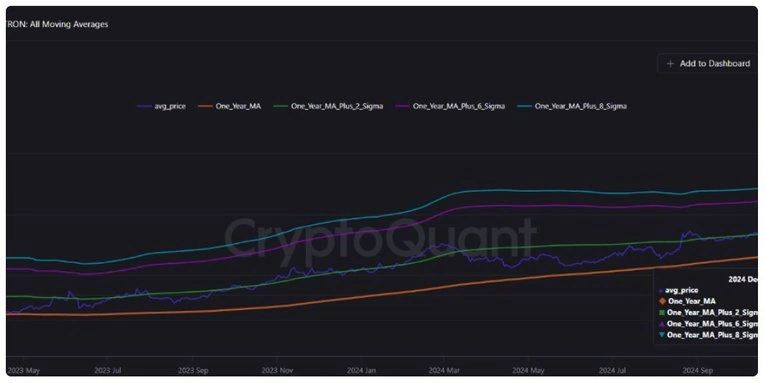Screen dimensions: 766x383
Task: Click the Add to Dashboard button
Action: click(x=707, y=64)
